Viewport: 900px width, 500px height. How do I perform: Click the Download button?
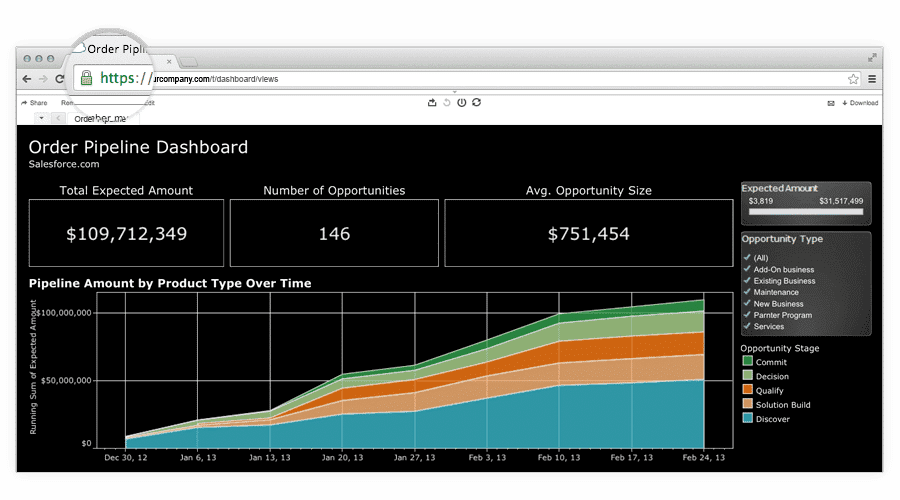(860, 103)
